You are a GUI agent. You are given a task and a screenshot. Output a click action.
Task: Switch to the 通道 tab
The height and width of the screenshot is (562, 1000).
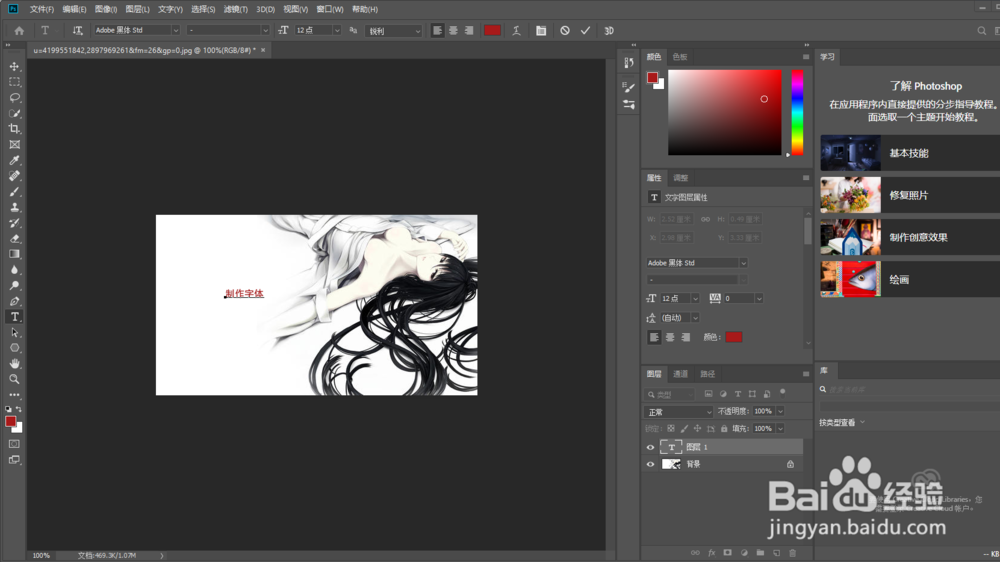[x=680, y=374]
